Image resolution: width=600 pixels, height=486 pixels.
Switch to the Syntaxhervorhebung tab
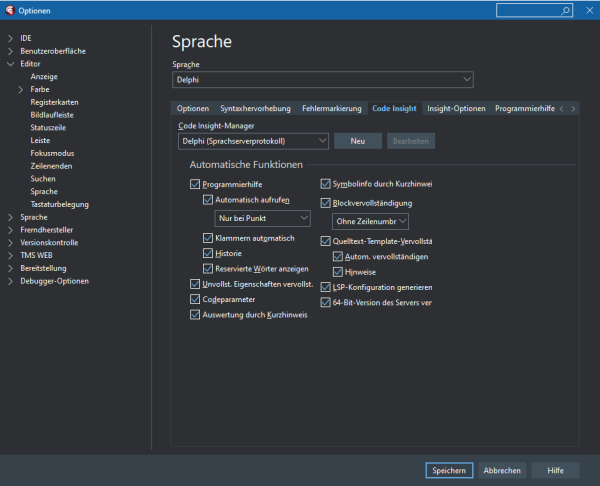tap(255, 108)
